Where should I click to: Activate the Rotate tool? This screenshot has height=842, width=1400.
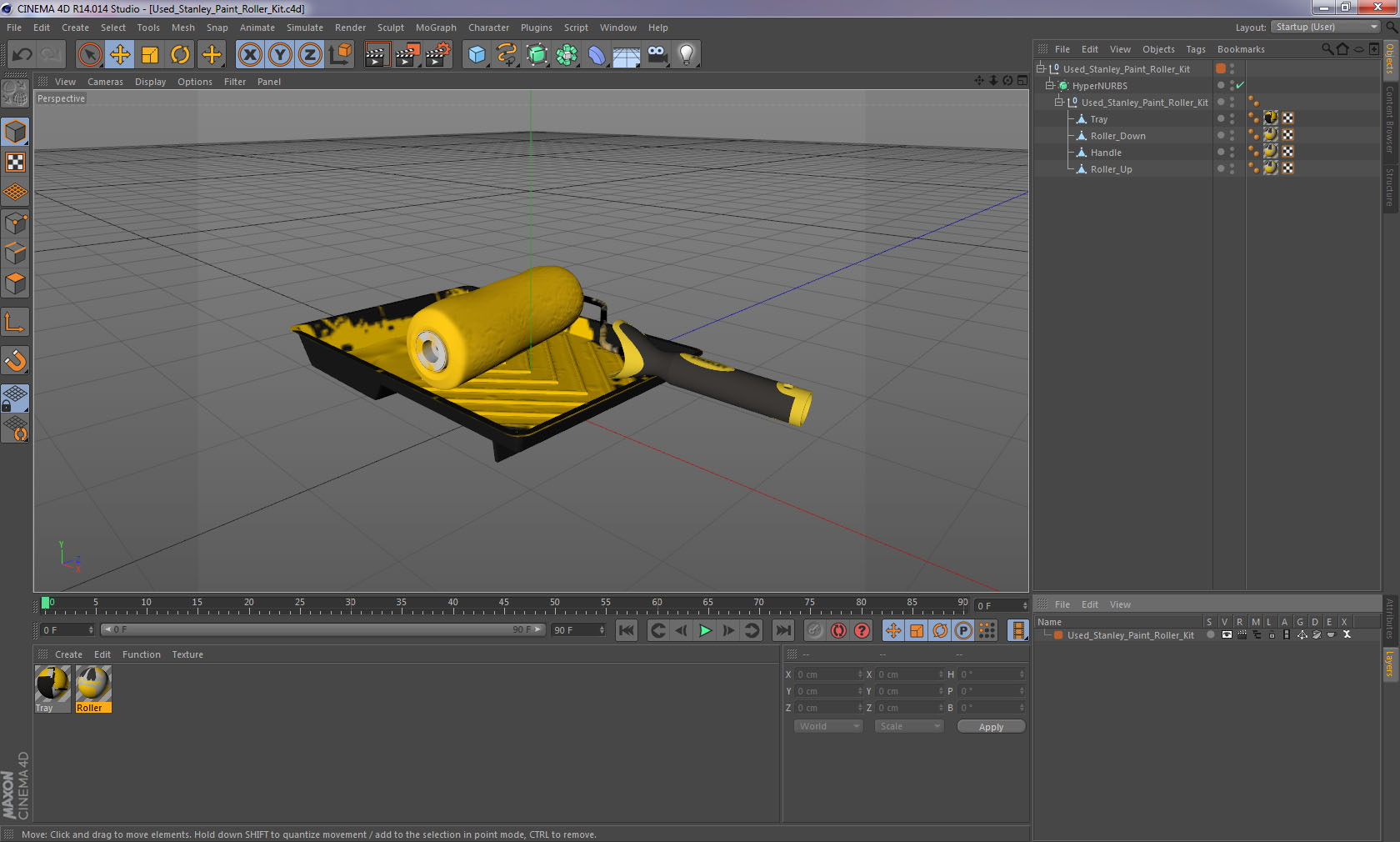pos(181,55)
